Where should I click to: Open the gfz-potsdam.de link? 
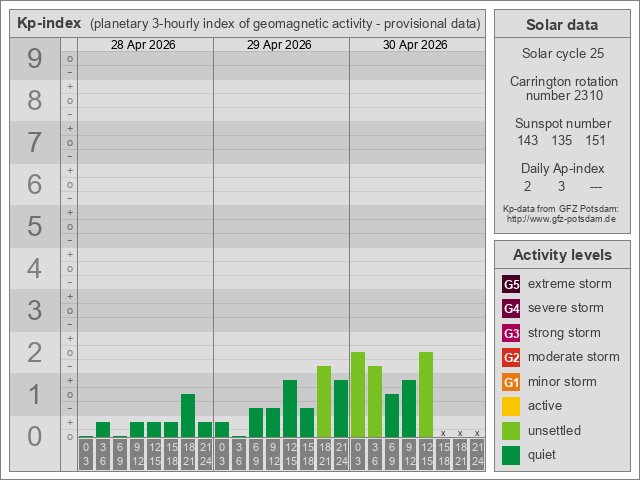click(x=561, y=218)
